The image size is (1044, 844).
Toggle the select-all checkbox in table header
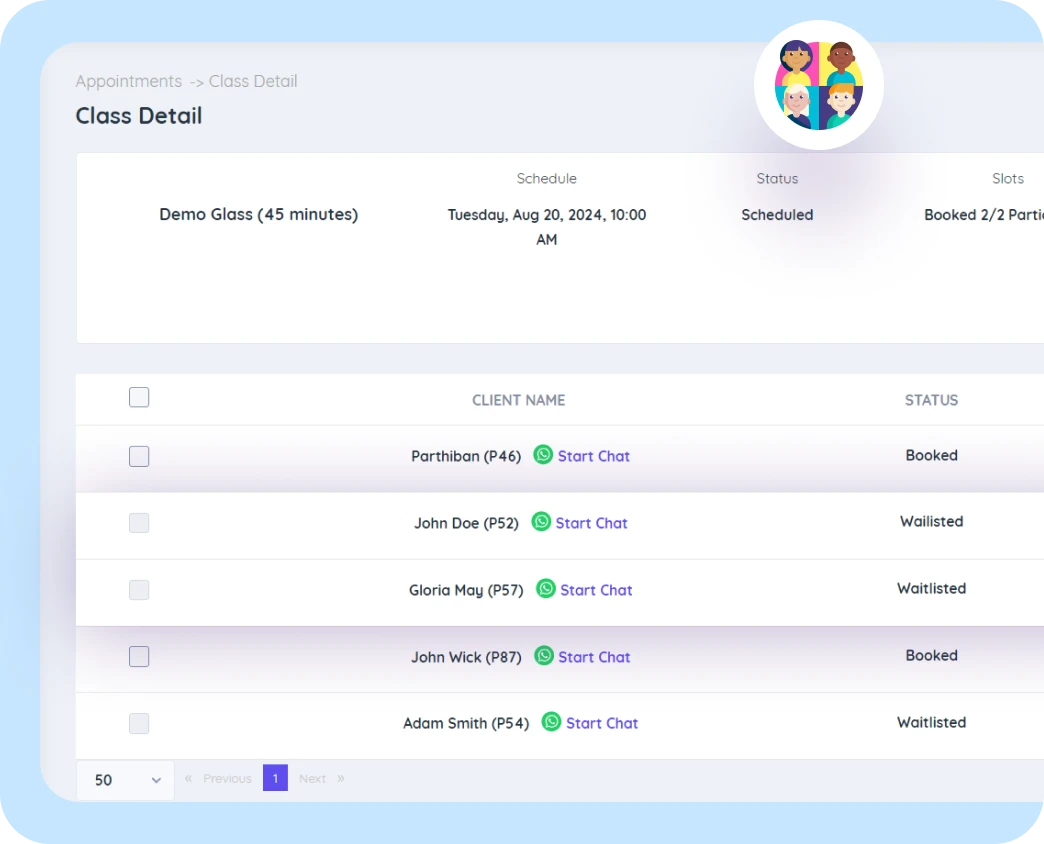click(139, 398)
